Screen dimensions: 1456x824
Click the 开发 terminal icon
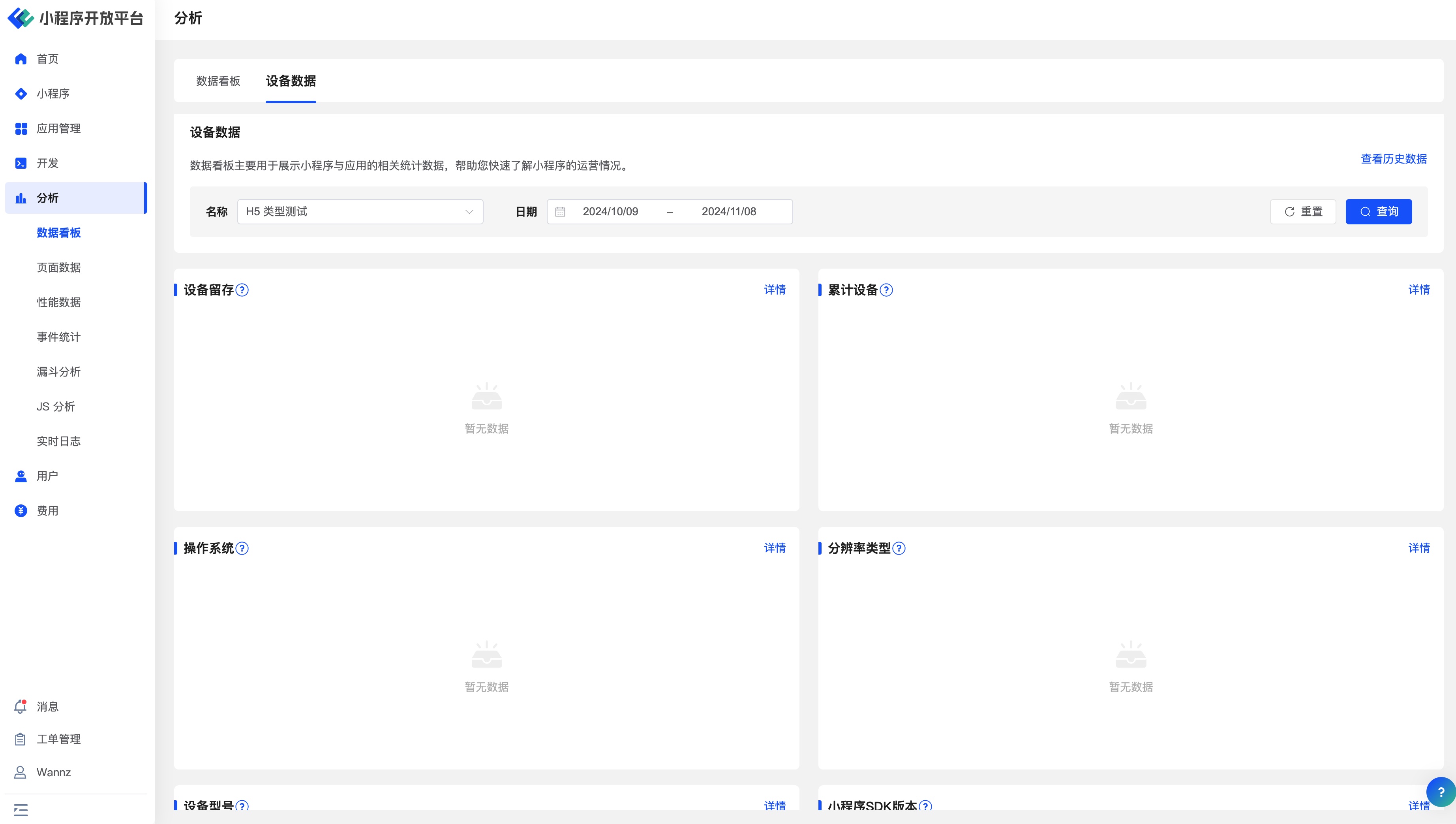pos(21,164)
